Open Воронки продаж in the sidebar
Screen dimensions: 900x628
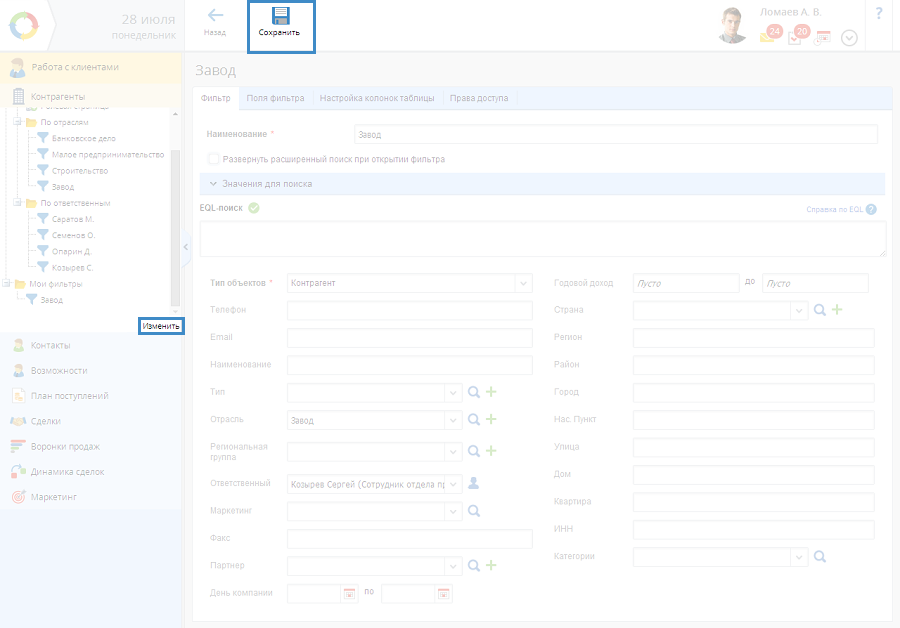pyautogui.click(x=67, y=446)
